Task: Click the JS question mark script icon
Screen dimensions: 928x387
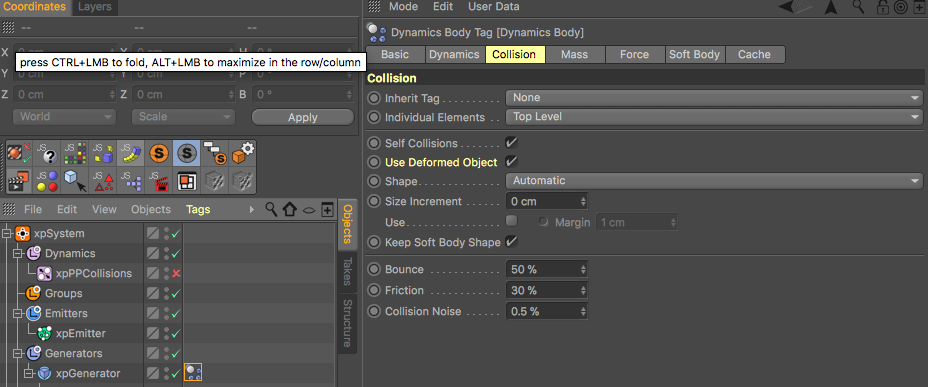Action: pyautogui.click(x=46, y=153)
